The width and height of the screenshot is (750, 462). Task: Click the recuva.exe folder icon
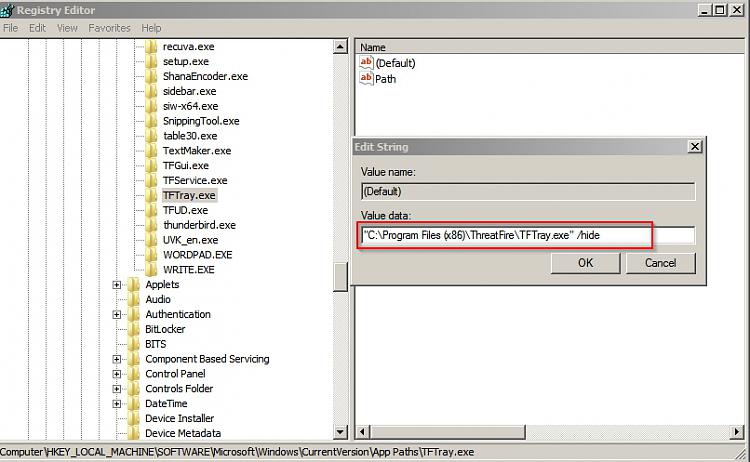[x=151, y=46]
